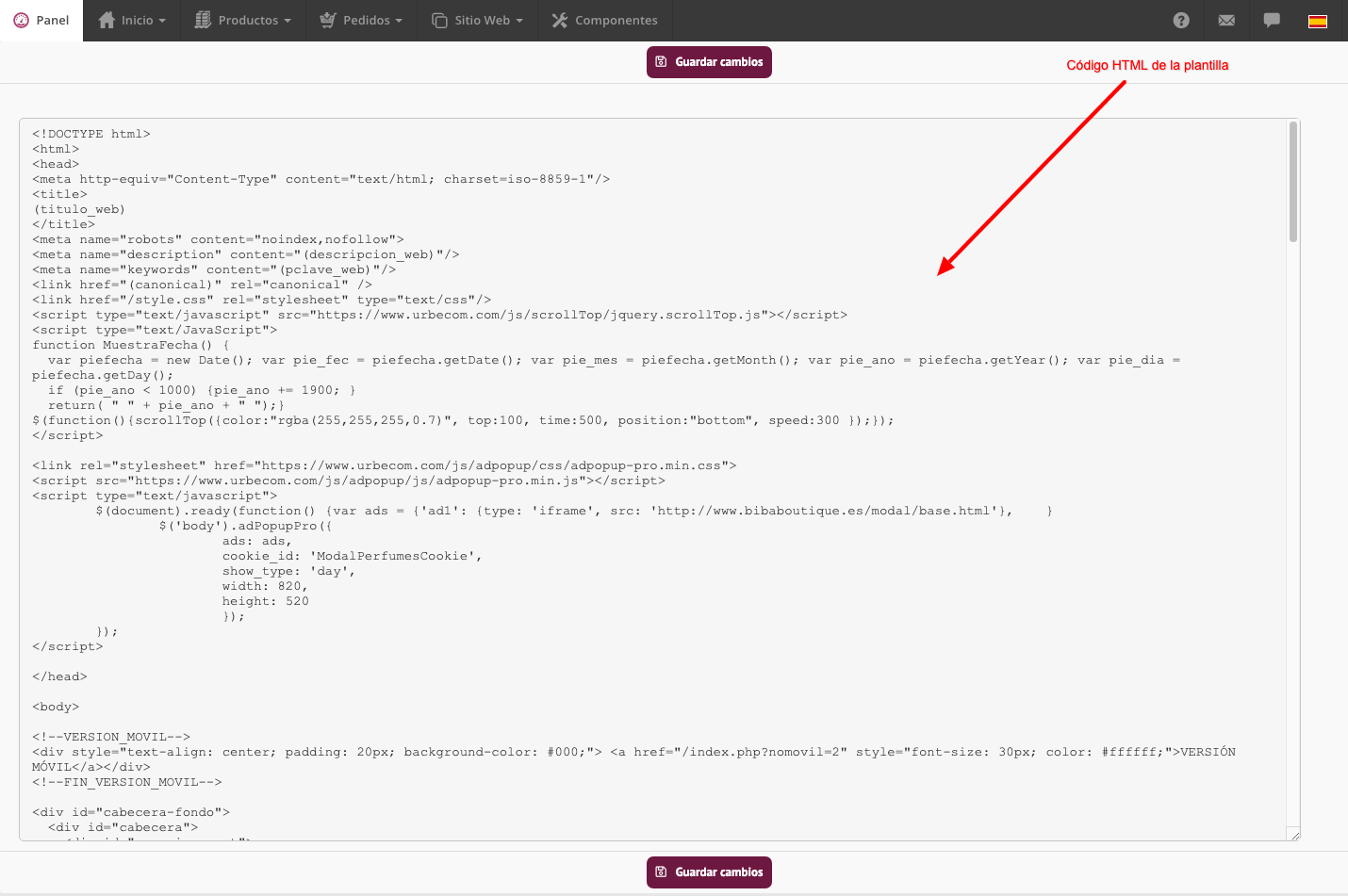This screenshot has height=896, width=1348.
Task: Click the '<!--FIN_VERSION_MOVIL-->' comment line
Action: pos(127,782)
